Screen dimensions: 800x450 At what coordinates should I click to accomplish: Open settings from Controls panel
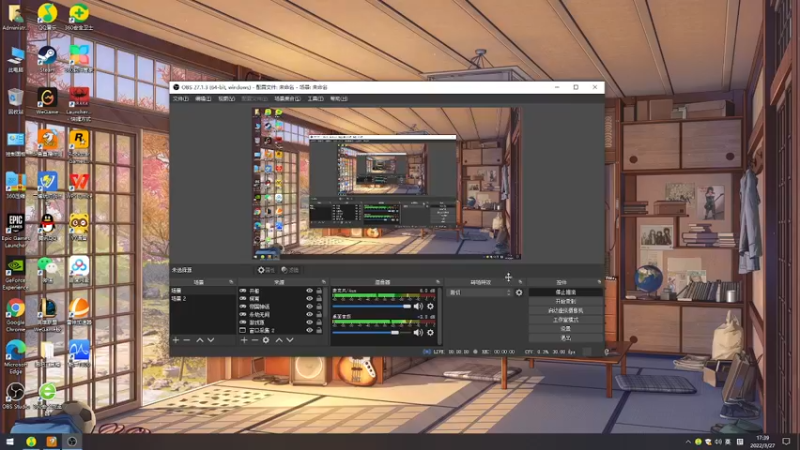565,329
